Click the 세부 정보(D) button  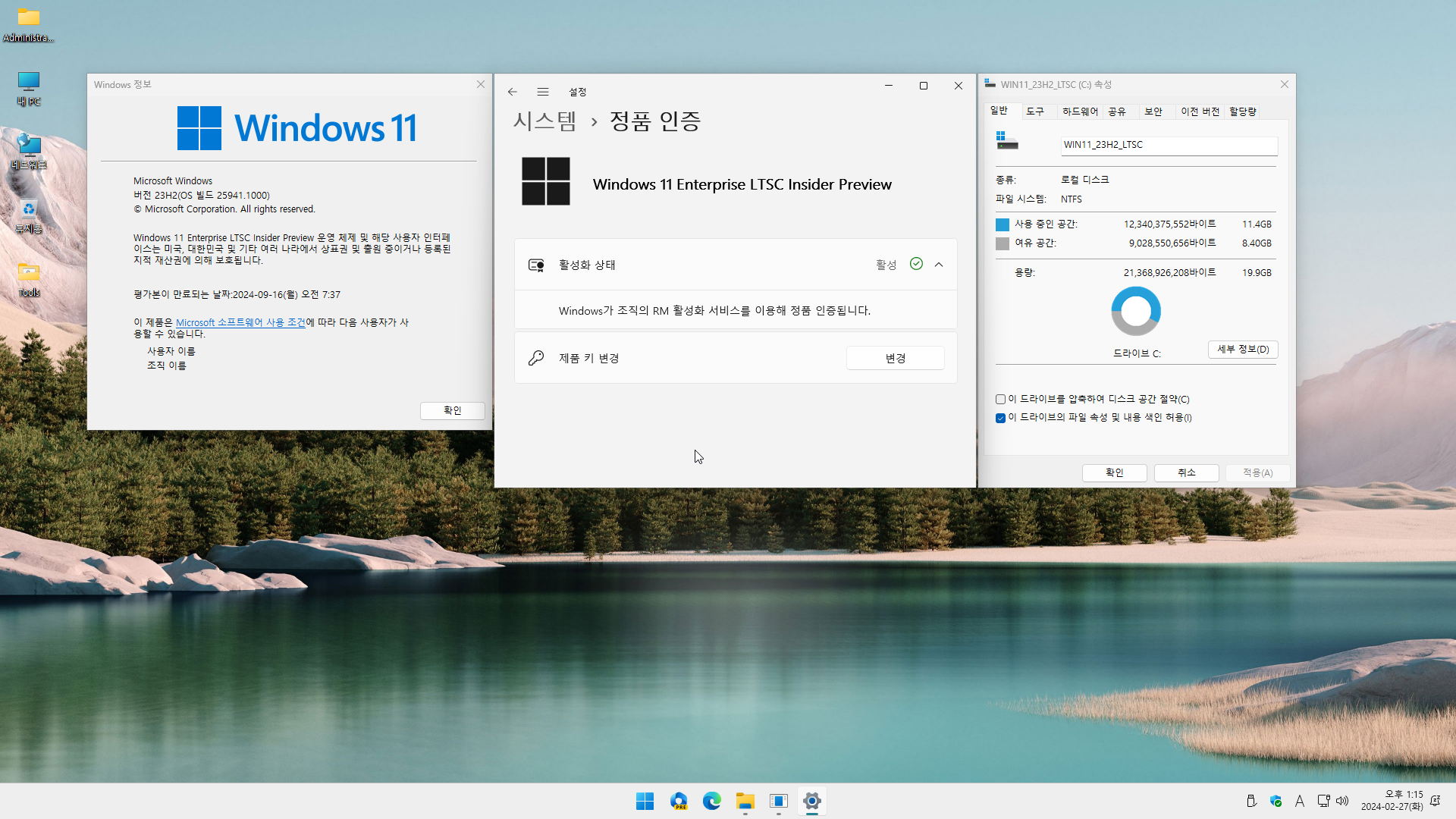1243,350
